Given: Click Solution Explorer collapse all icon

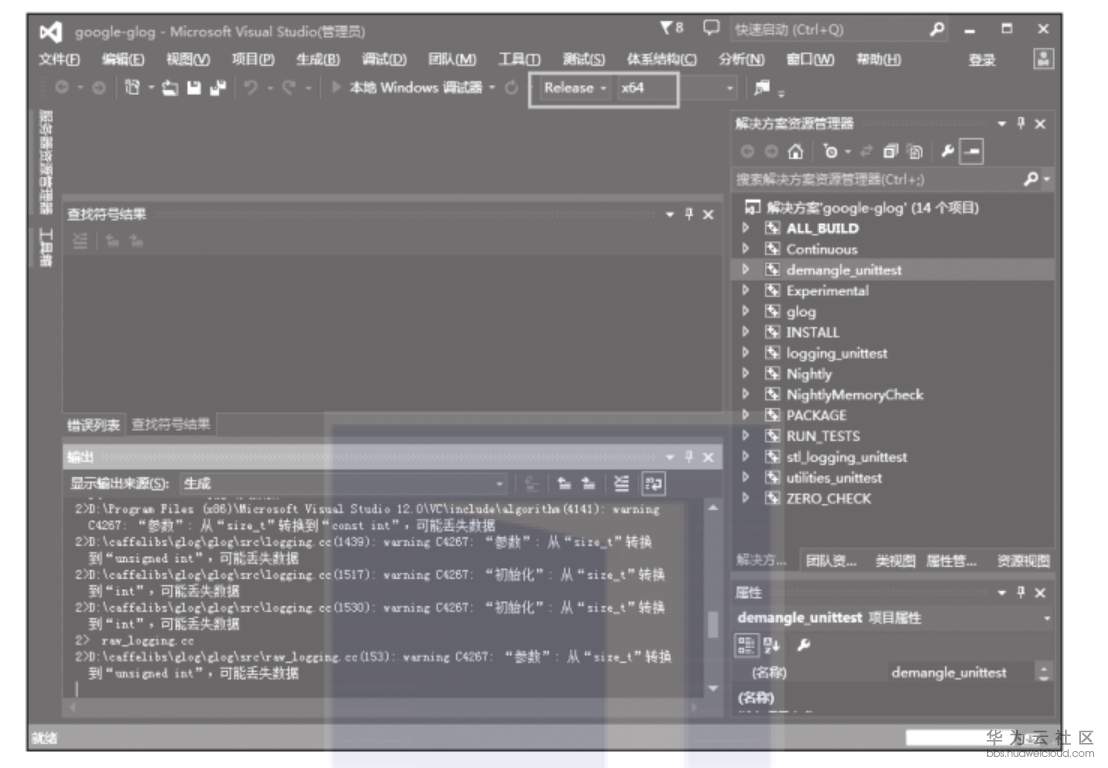Looking at the screenshot, I should coord(890,151).
